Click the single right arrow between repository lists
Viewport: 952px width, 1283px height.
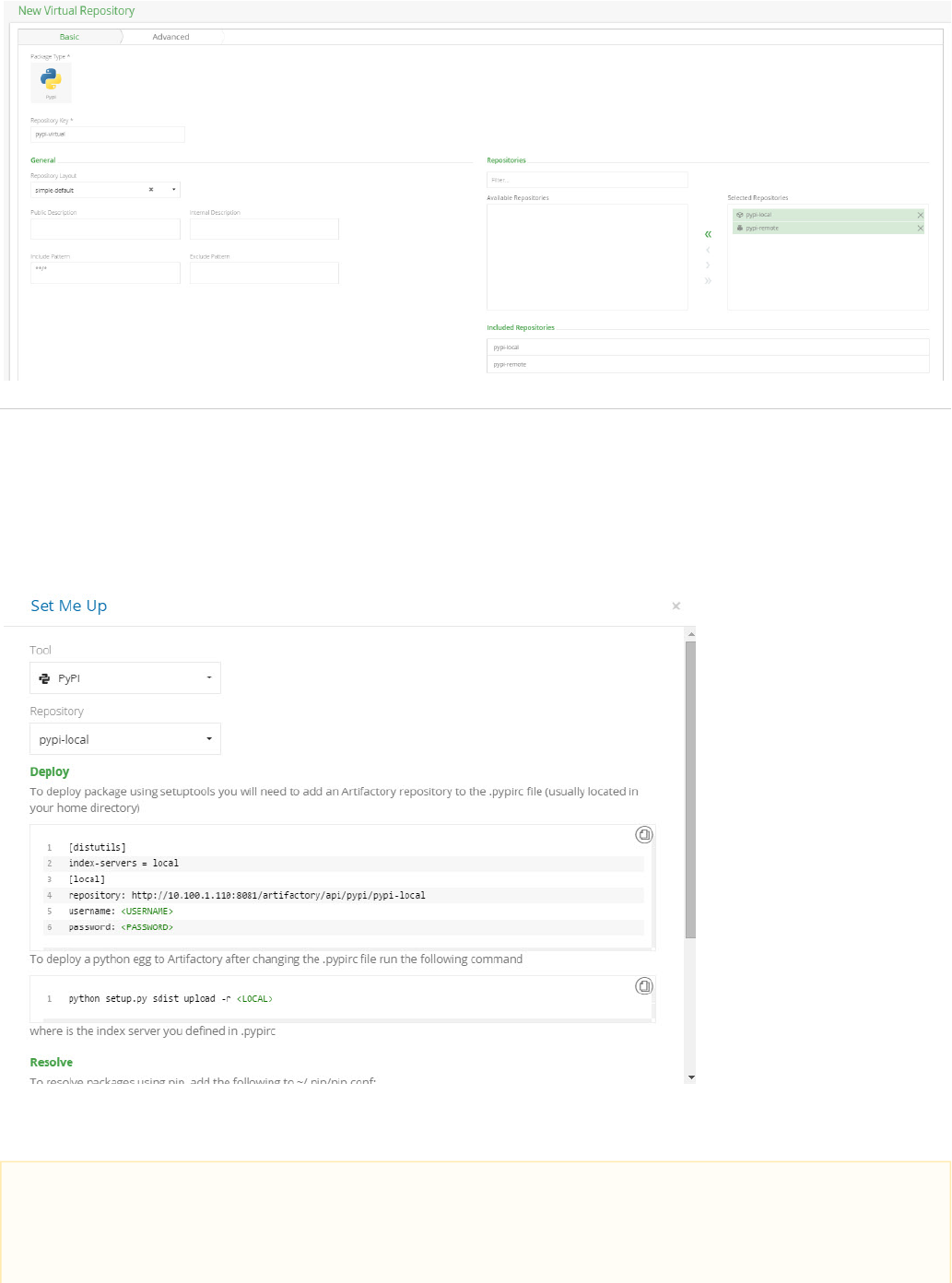point(708,265)
